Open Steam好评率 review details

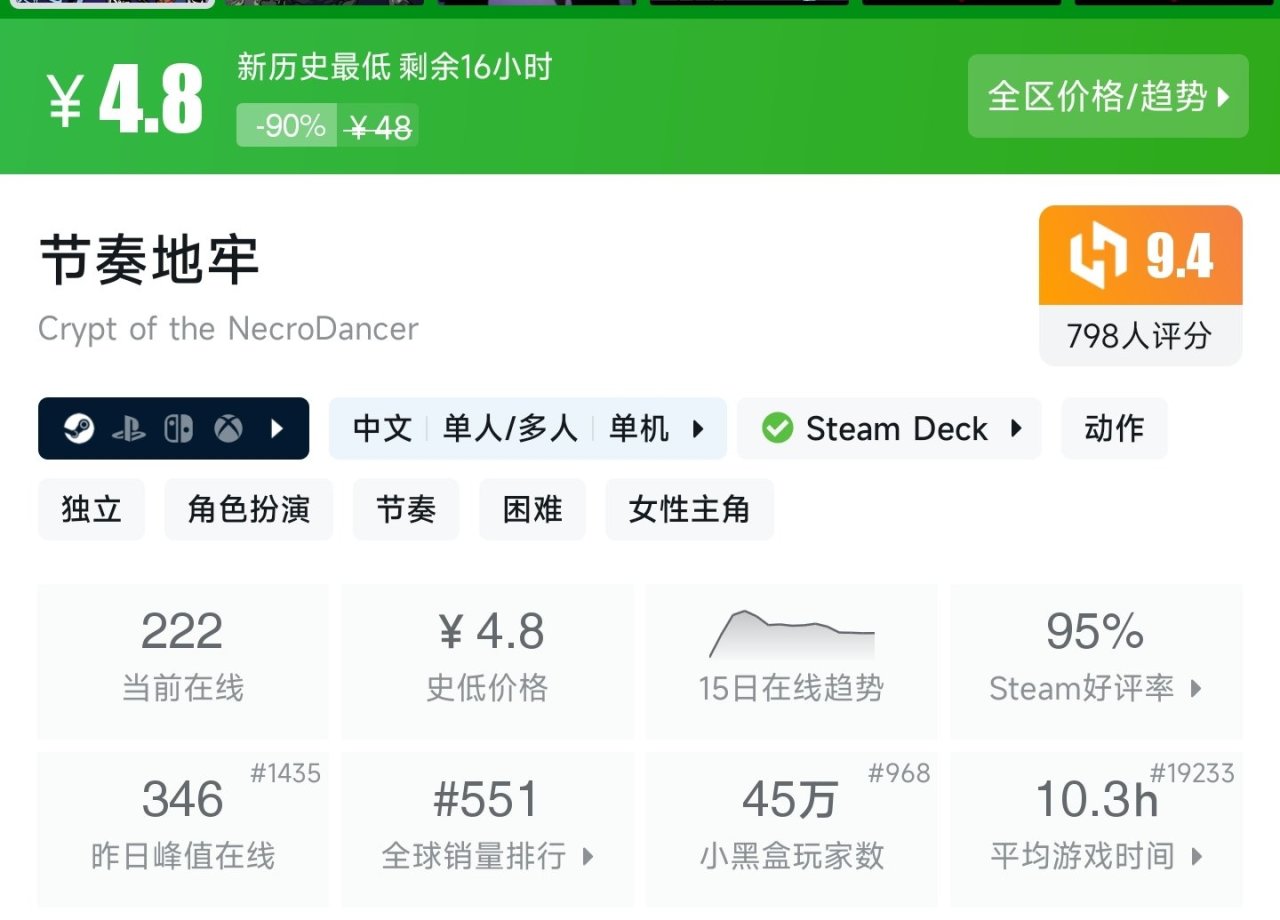[x=1096, y=661]
